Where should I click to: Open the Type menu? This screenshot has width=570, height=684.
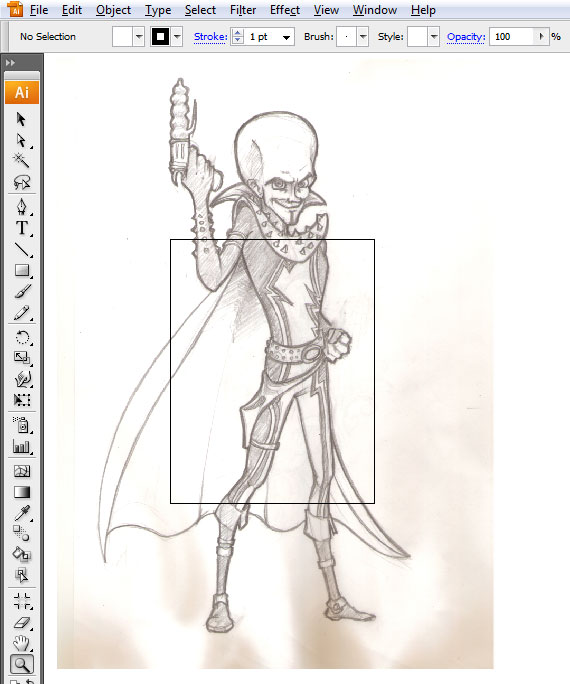[158, 10]
